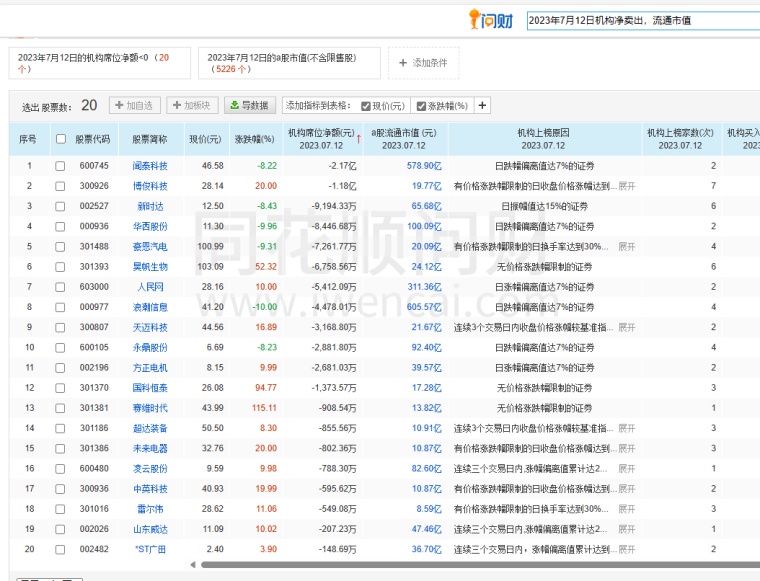The image size is (760, 581).
Task: Open the 人民网 stock link
Action: (x=150, y=287)
